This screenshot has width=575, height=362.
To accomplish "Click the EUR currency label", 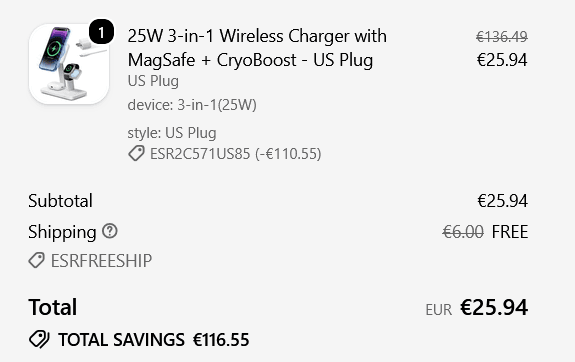I will (x=439, y=310).
